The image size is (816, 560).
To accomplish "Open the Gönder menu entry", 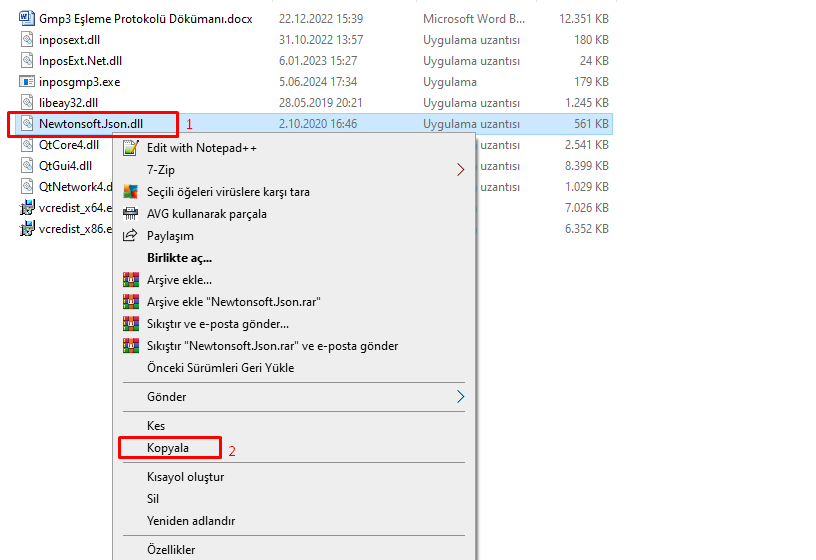I will pyautogui.click(x=167, y=397).
